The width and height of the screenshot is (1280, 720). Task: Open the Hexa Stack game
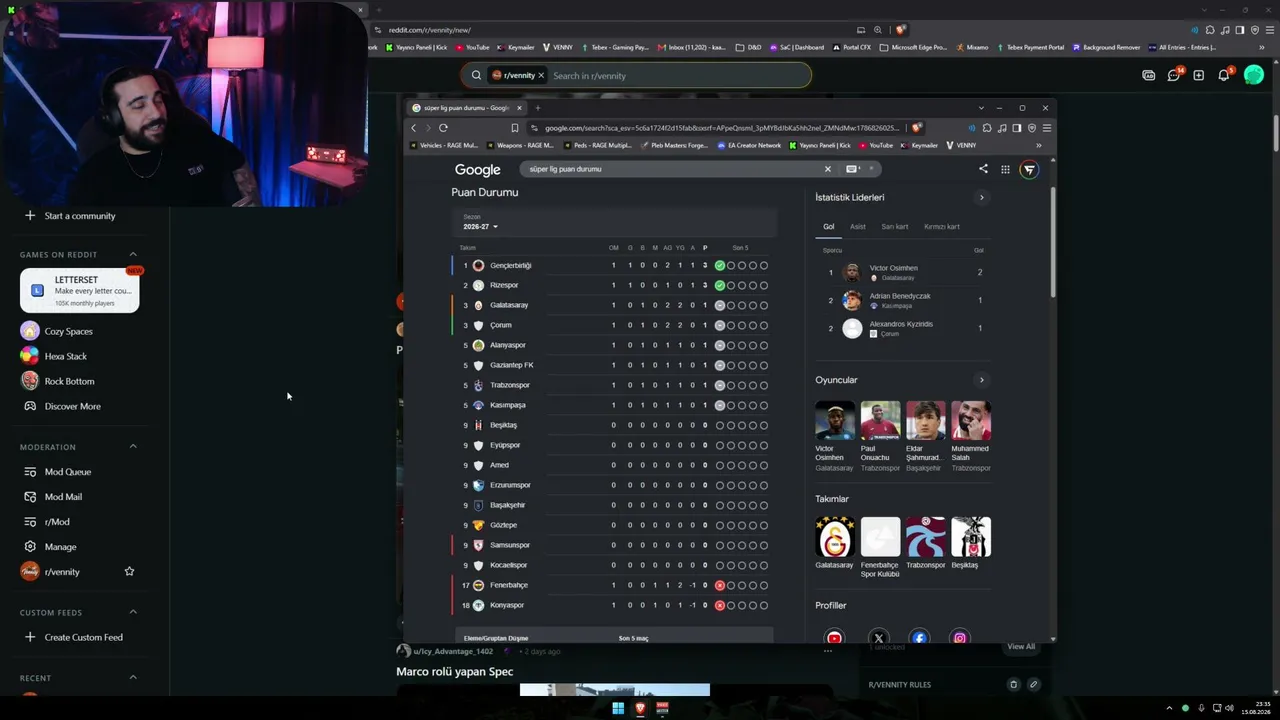66,356
